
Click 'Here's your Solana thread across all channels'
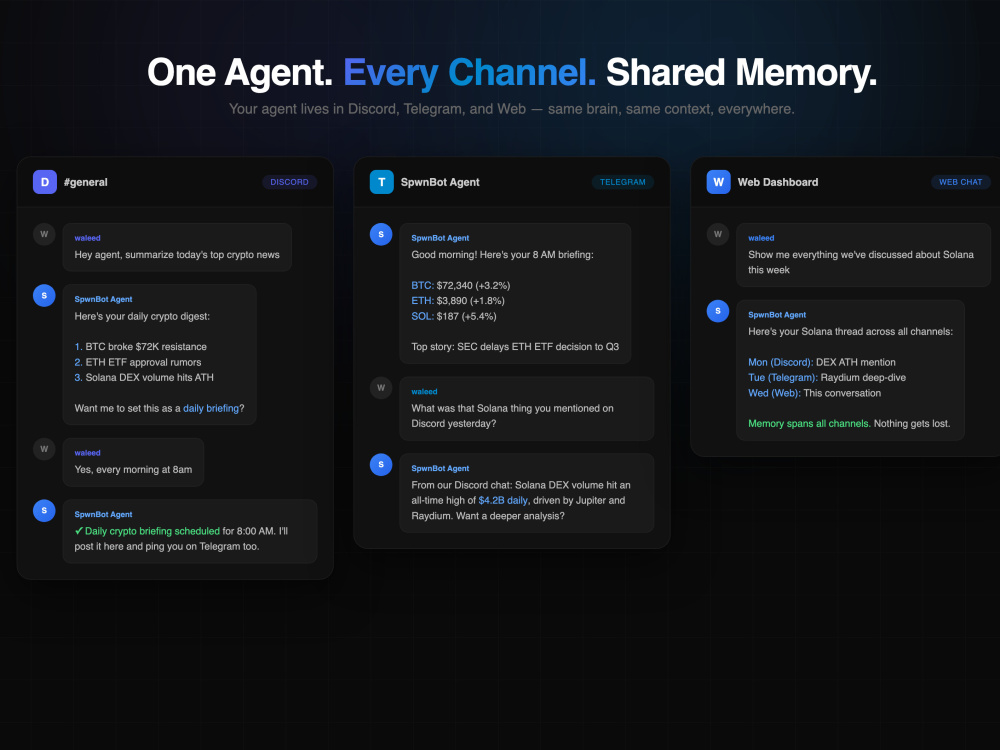pos(850,332)
